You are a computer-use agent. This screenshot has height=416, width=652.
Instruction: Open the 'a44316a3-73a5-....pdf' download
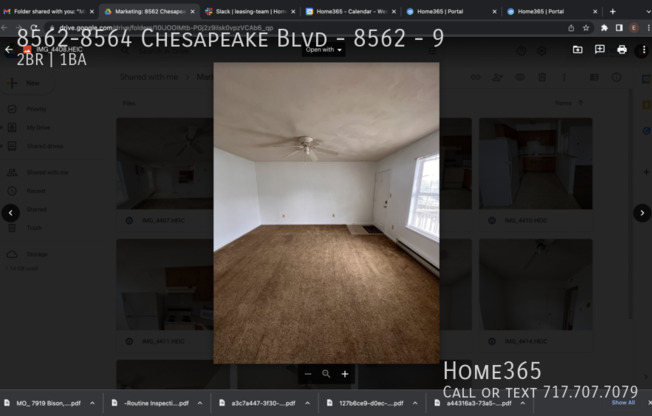point(474,403)
